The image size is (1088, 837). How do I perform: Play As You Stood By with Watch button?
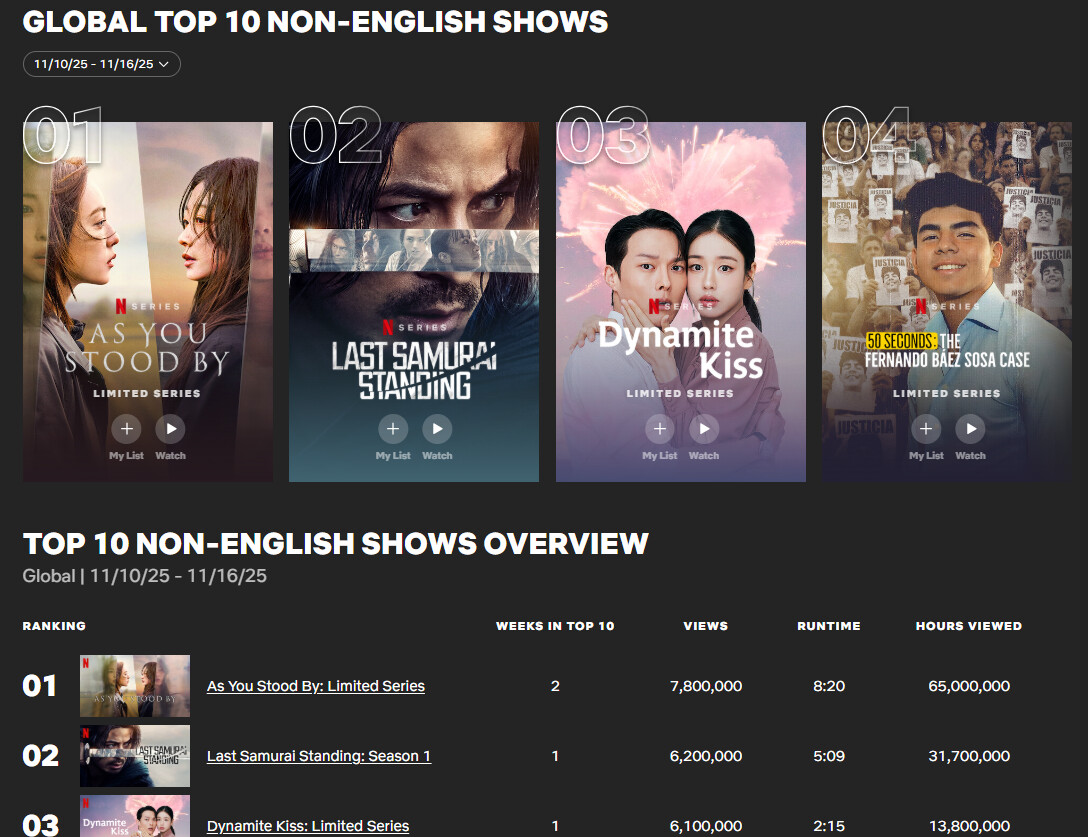(x=171, y=429)
